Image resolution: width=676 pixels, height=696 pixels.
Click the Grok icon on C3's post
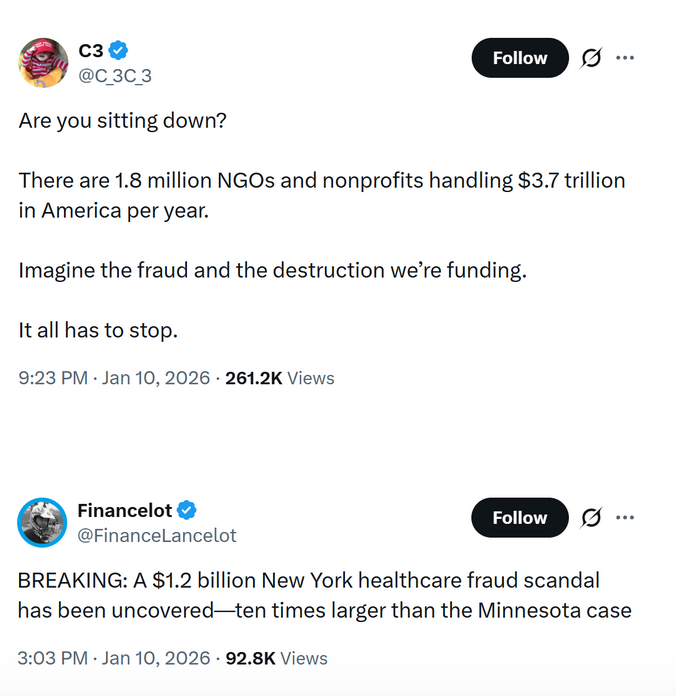591,58
